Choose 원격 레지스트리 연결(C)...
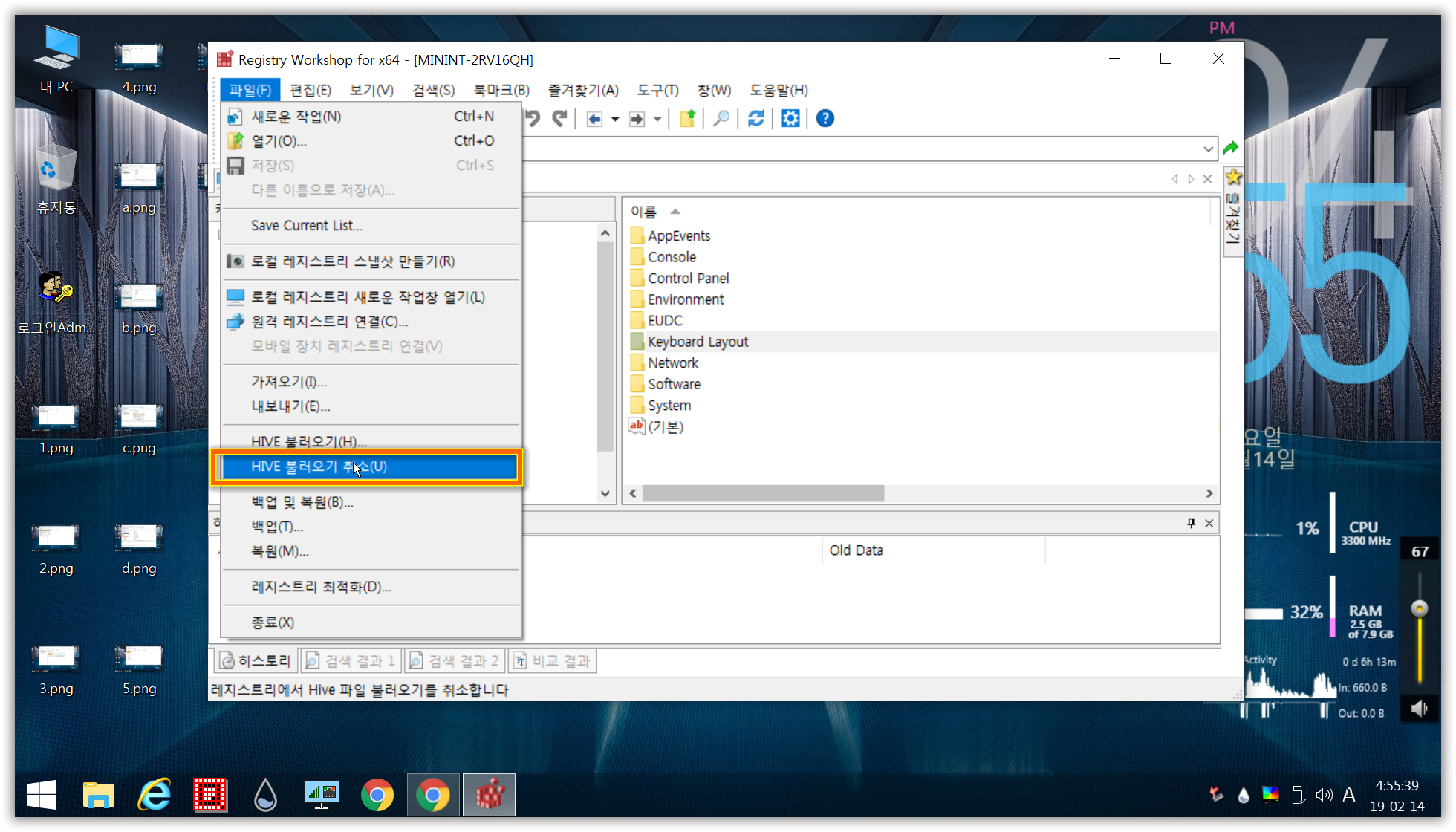 coord(371,322)
